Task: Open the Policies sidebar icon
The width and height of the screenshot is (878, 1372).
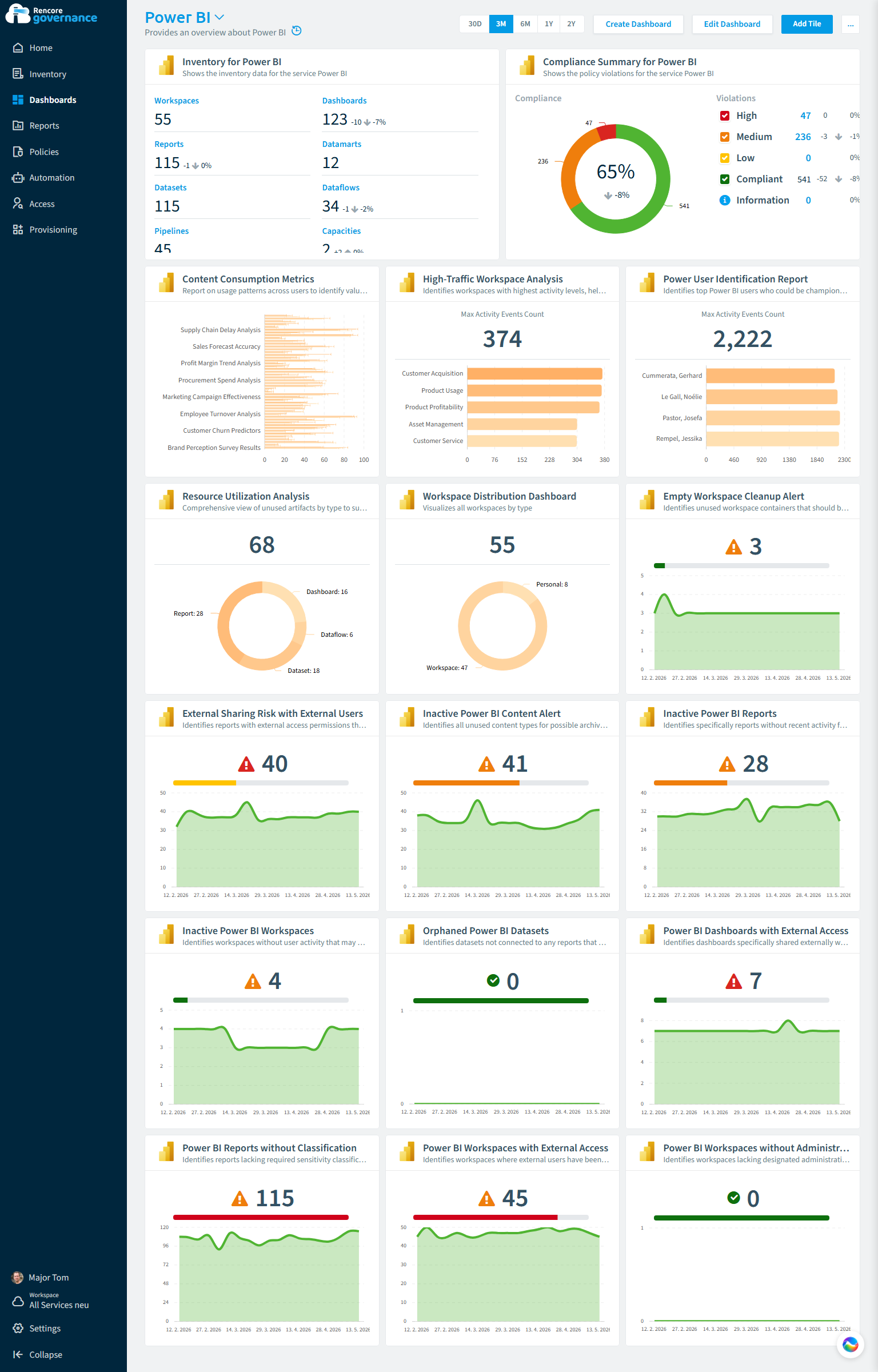Action: point(18,151)
